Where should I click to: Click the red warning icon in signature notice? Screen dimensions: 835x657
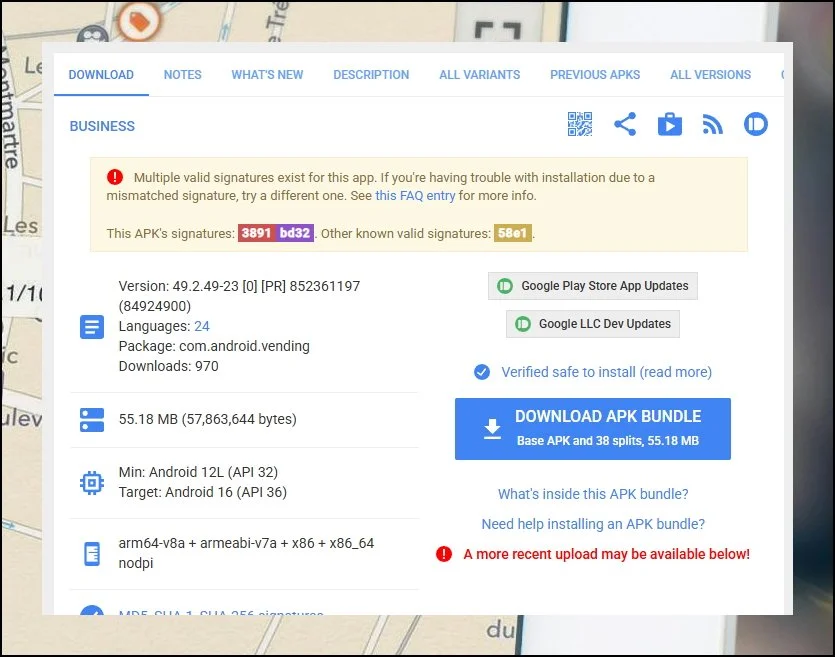click(x=115, y=177)
